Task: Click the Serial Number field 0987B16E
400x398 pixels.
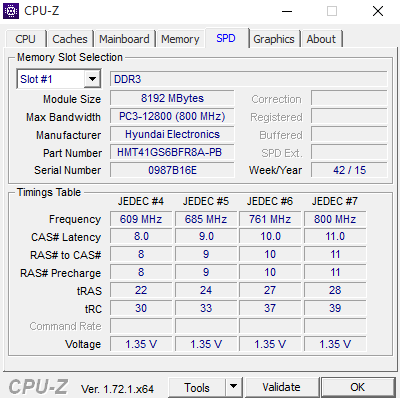Action: 172,170
